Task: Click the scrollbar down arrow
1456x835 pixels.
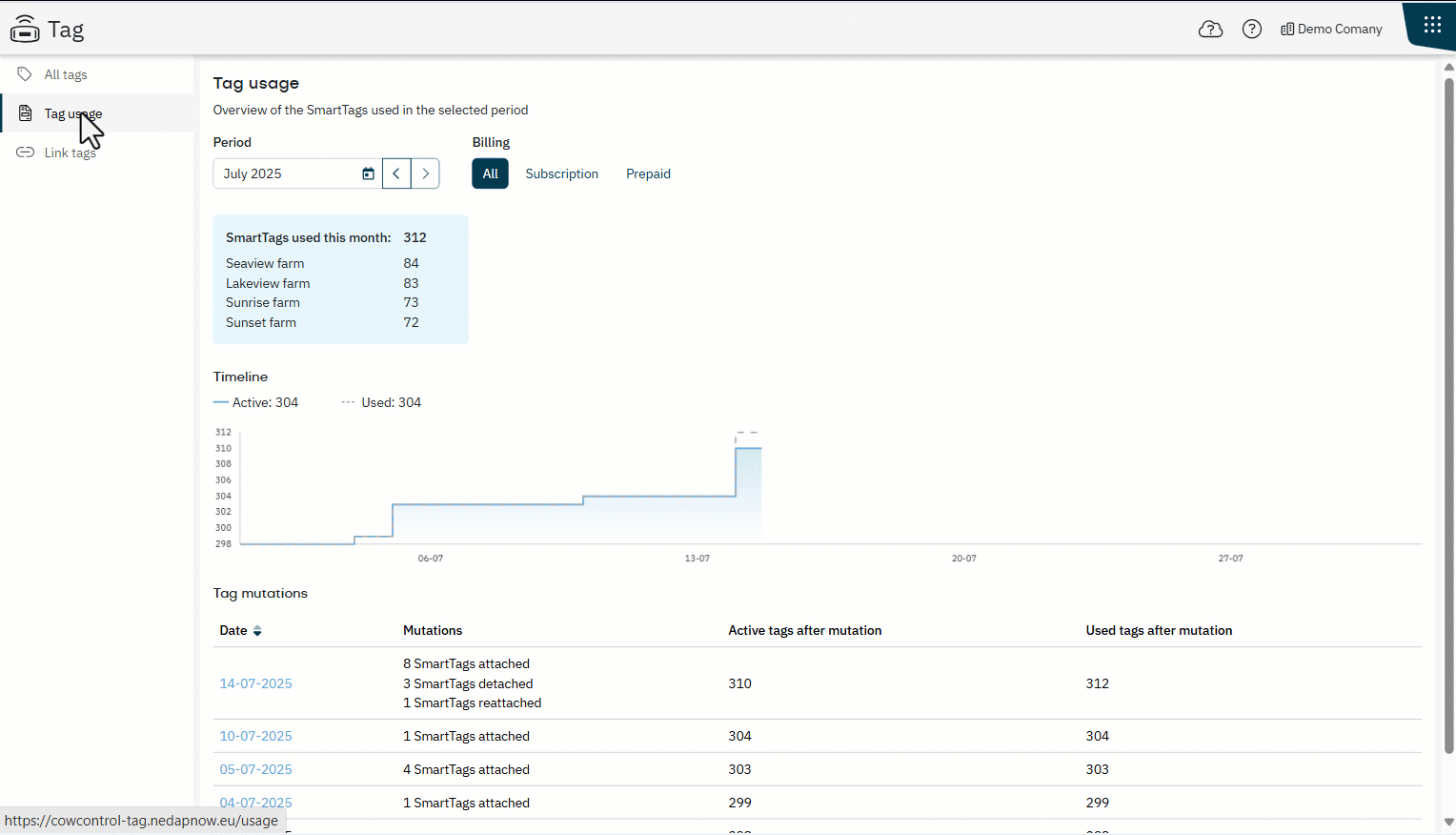Action: [x=1449, y=822]
